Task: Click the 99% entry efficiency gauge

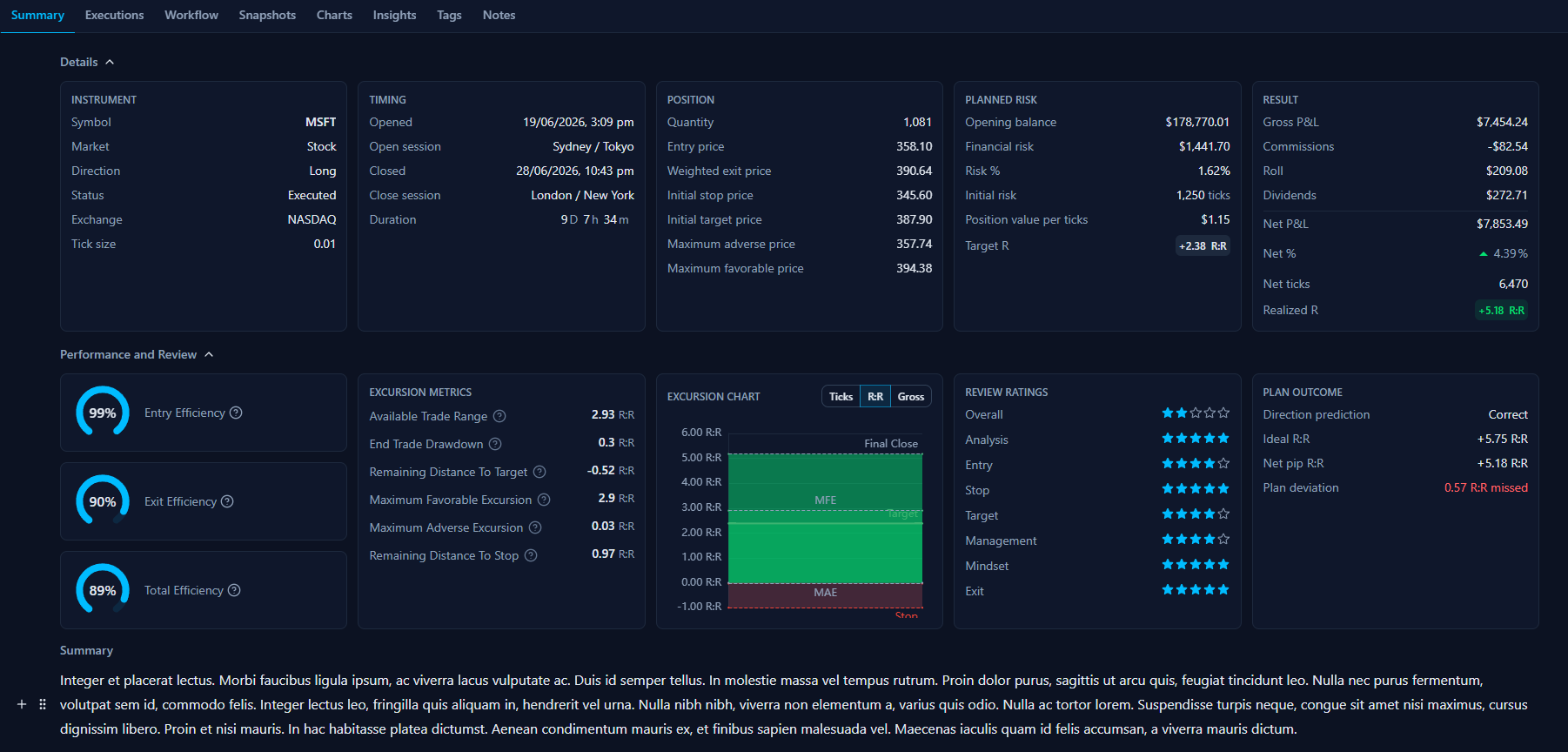Action: 103,413
